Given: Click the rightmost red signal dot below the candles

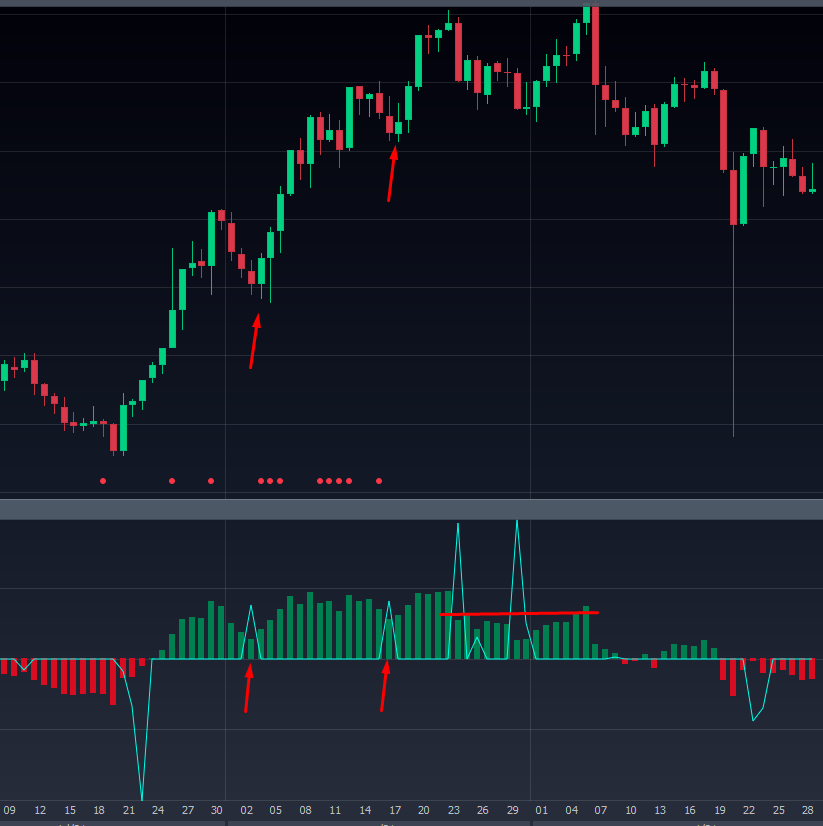Looking at the screenshot, I should 379,481.
